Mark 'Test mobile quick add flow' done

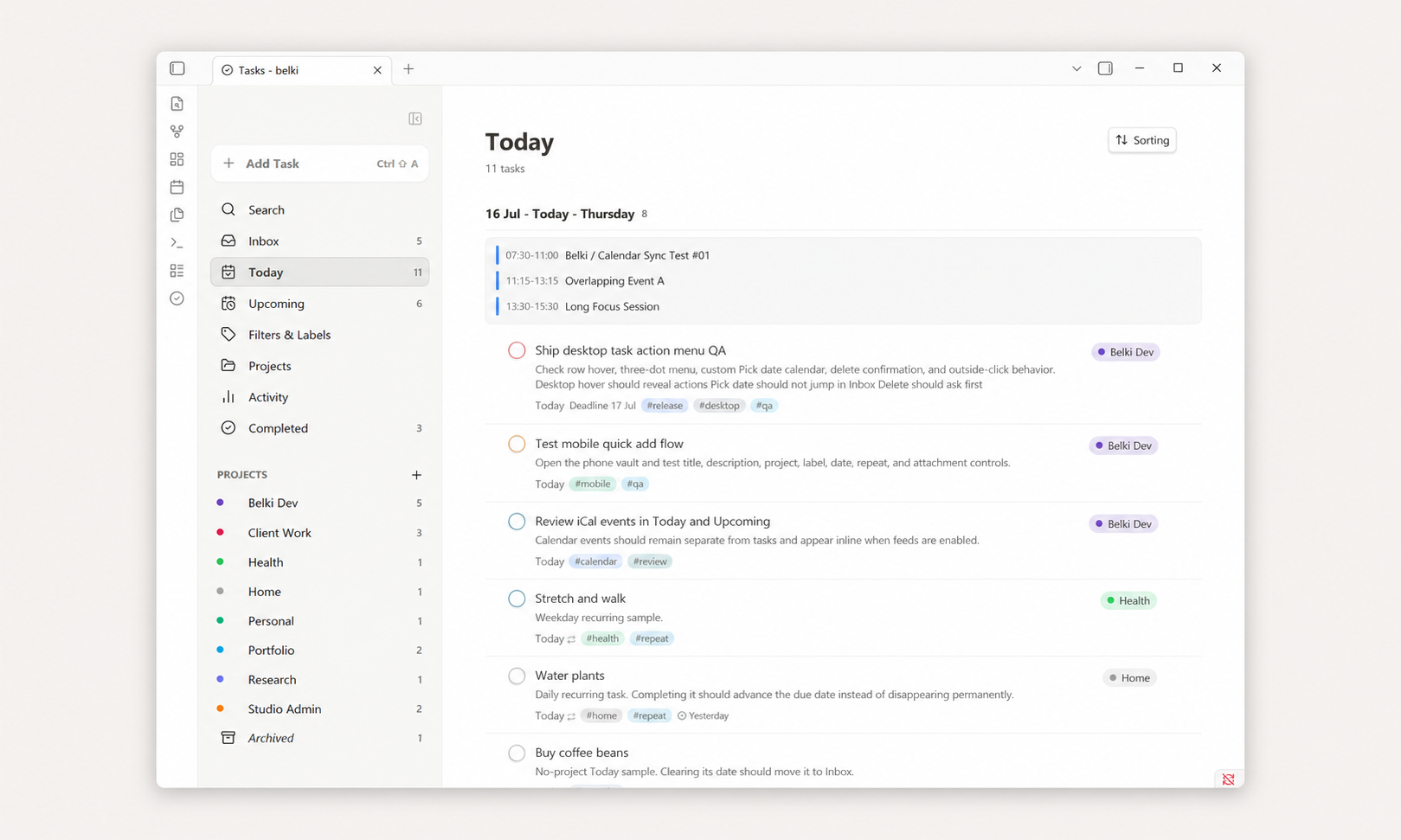(x=517, y=444)
